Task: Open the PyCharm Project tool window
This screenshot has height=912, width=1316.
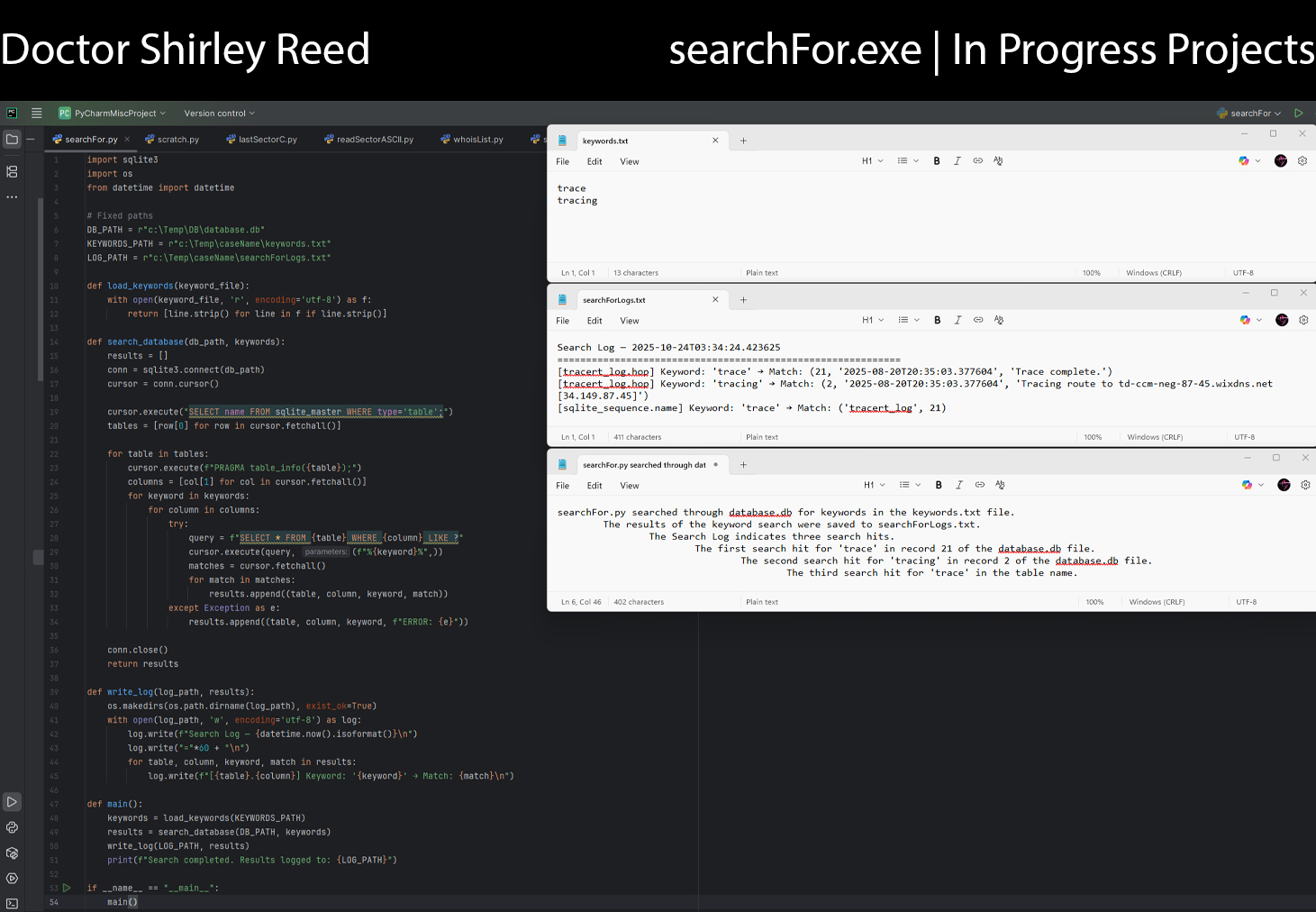Action: (x=12, y=140)
